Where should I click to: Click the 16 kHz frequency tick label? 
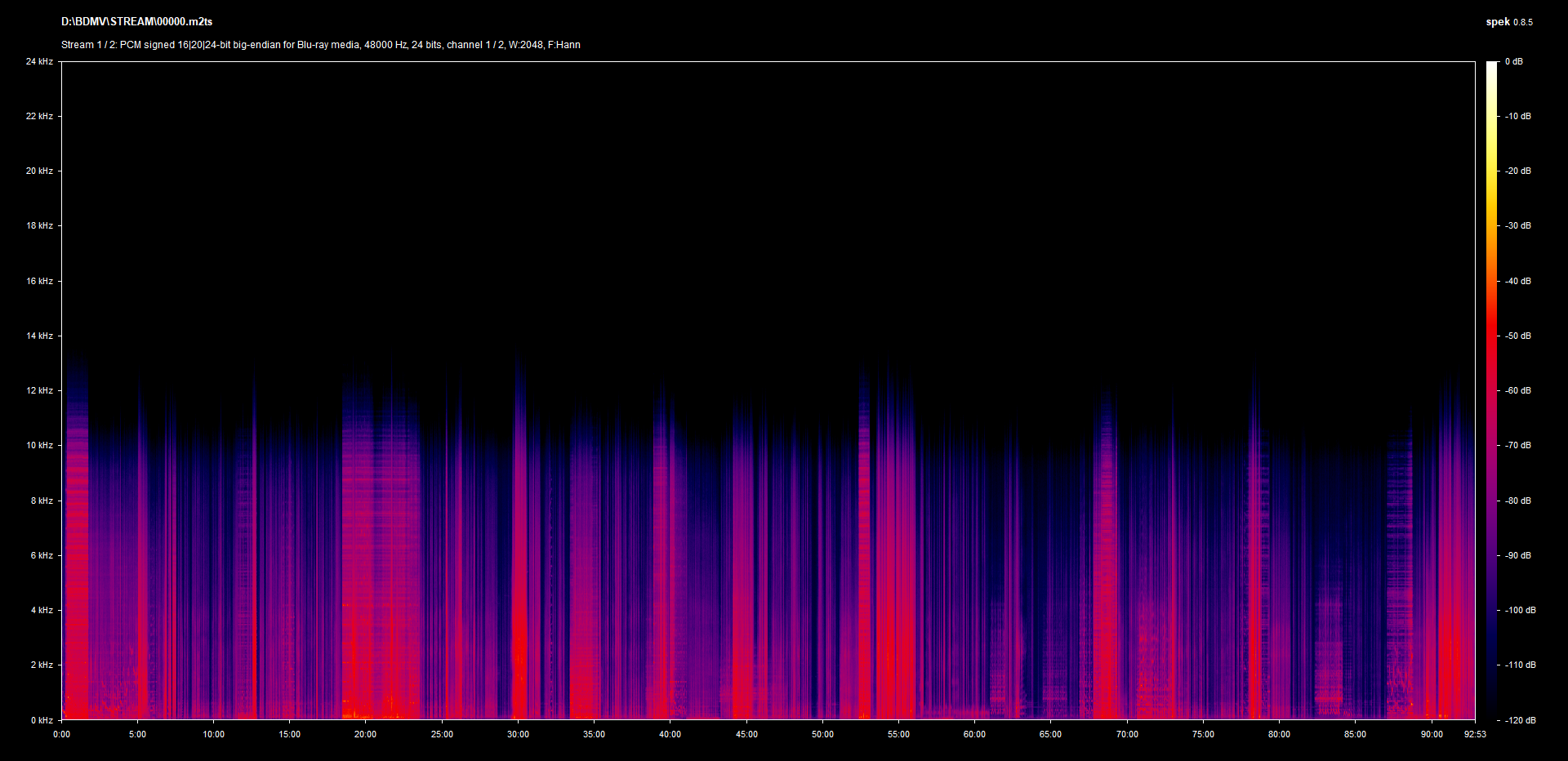[39, 281]
